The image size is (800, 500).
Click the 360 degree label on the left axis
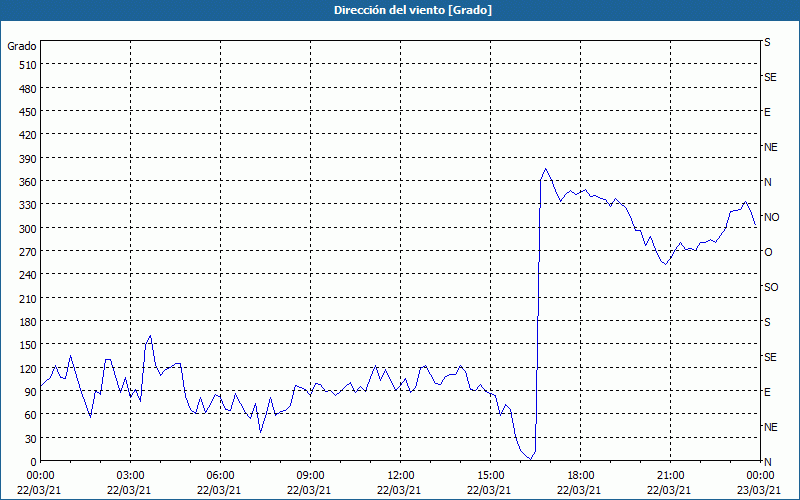pos(28,182)
